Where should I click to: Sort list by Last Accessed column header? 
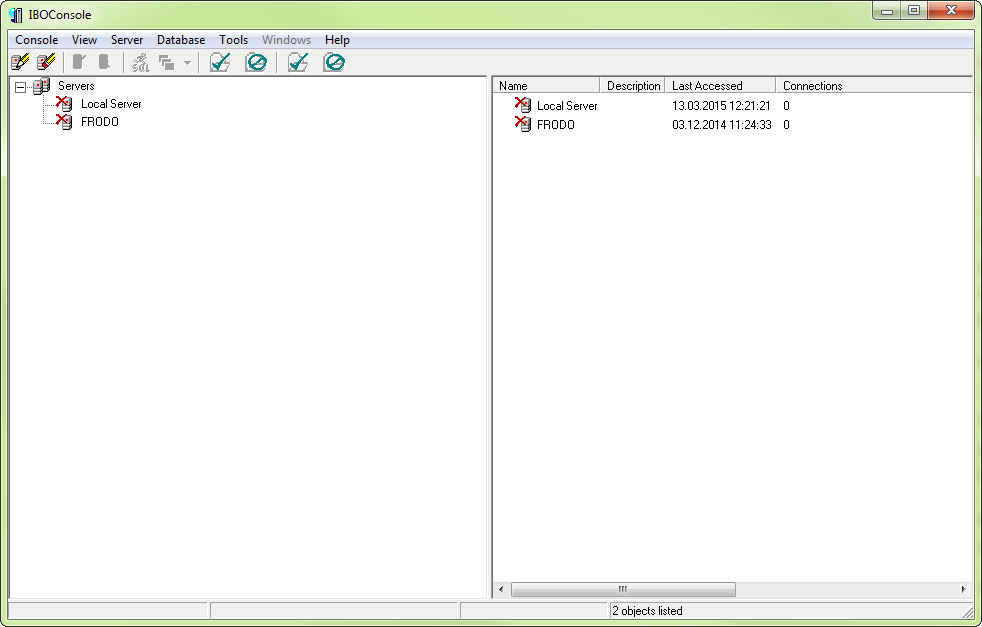[x=720, y=86]
